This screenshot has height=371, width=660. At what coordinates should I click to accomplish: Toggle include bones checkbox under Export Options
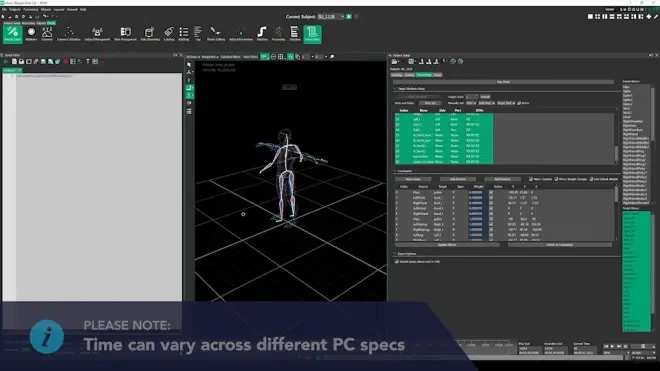tap(397, 262)
